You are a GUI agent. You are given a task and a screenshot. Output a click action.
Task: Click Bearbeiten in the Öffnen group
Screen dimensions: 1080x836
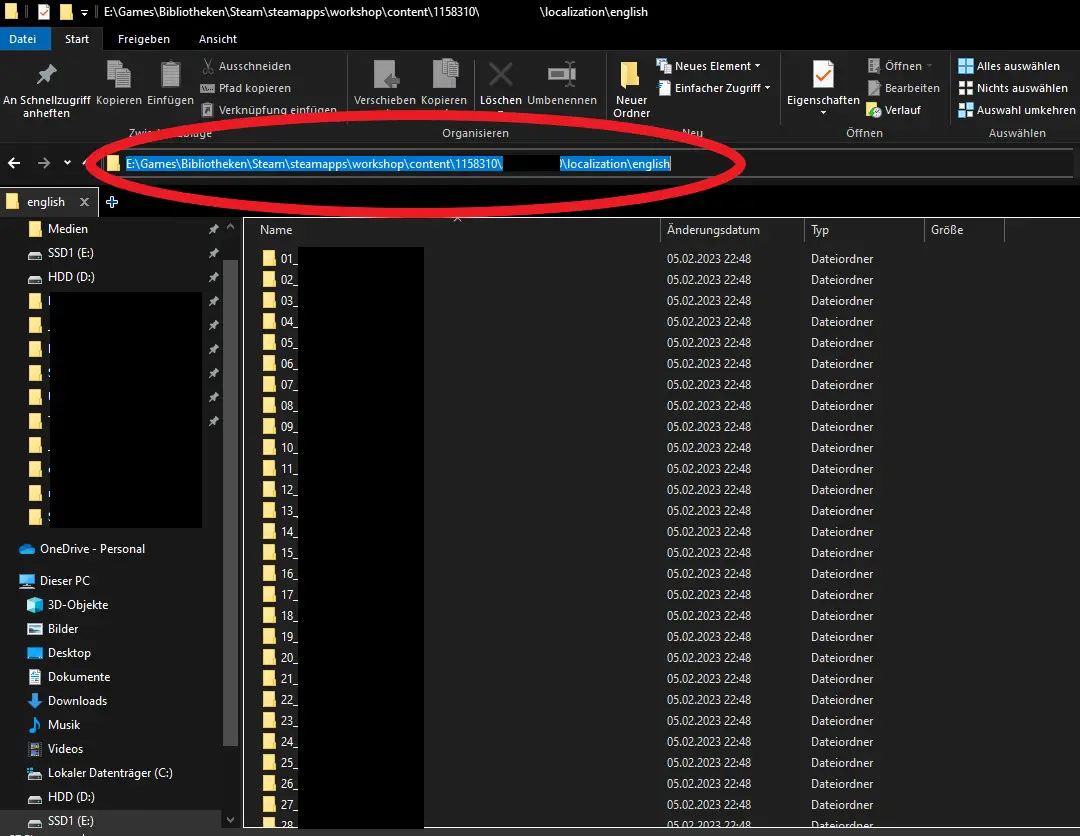[x=904, y=88]
